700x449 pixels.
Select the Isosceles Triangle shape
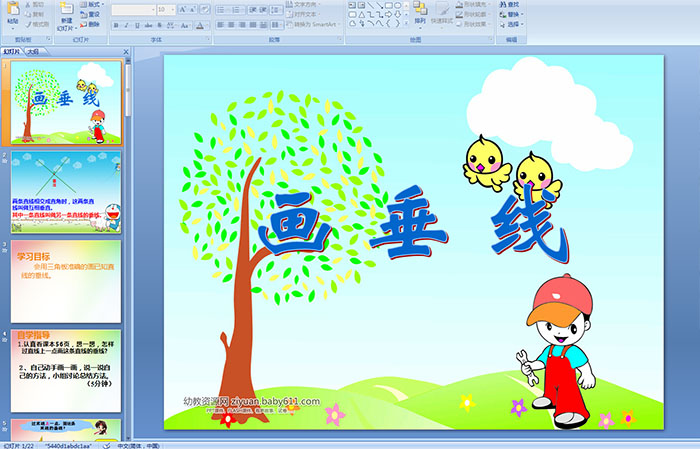[362, 15]
